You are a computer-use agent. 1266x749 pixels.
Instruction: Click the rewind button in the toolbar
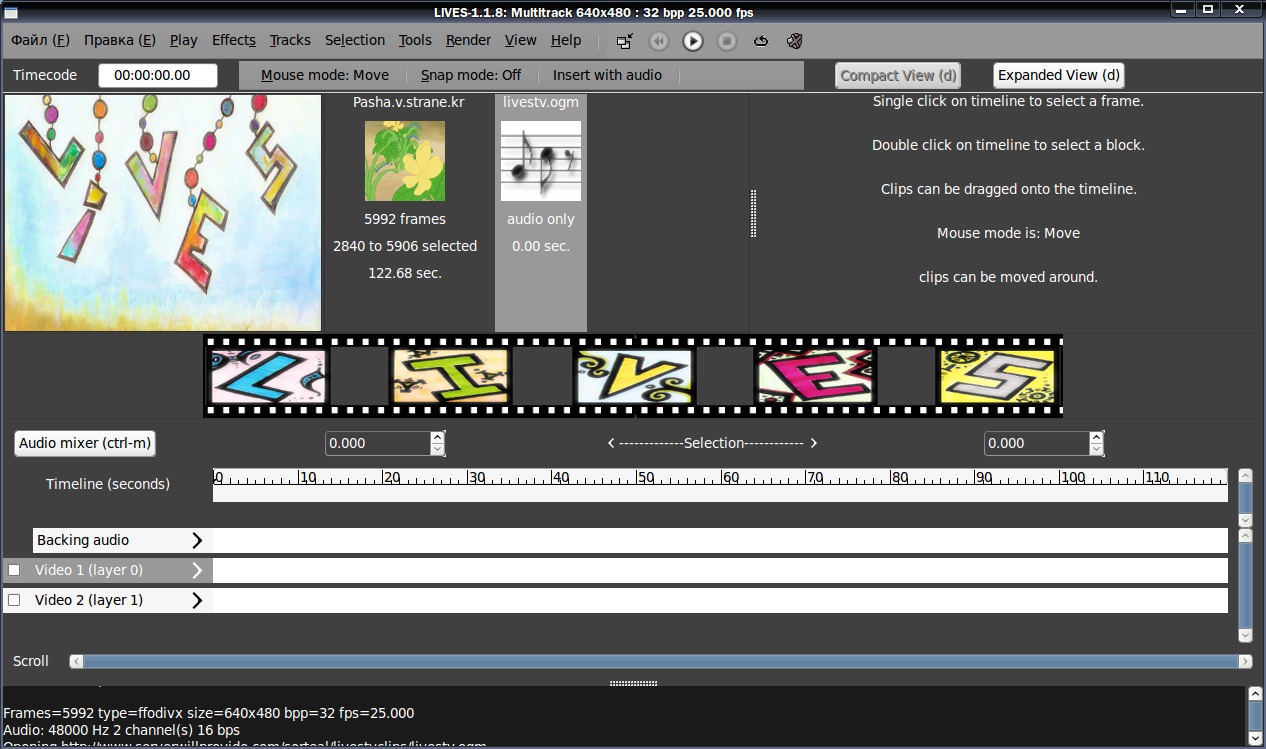(658, 41)
